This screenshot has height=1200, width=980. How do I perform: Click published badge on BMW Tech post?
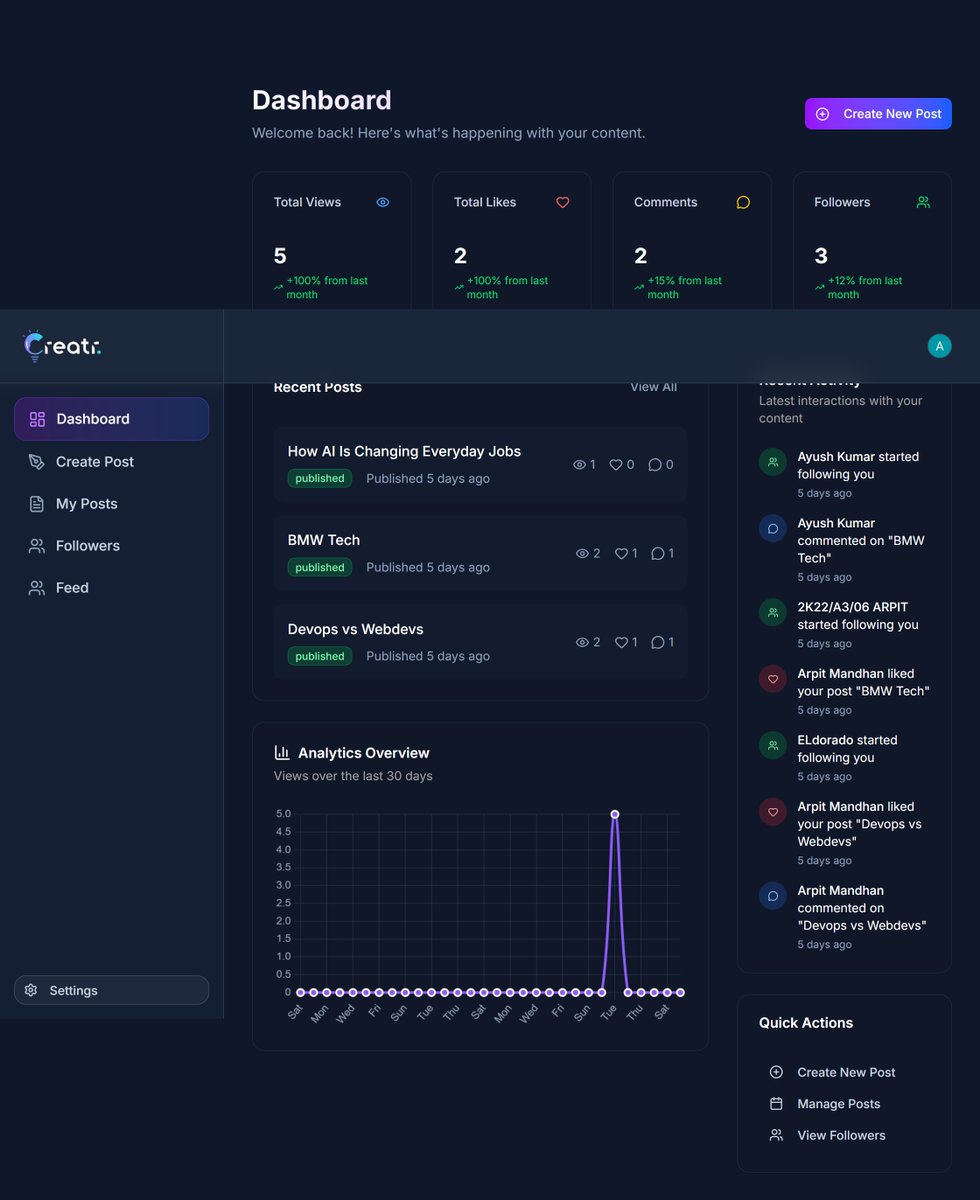tap(320, 567)
